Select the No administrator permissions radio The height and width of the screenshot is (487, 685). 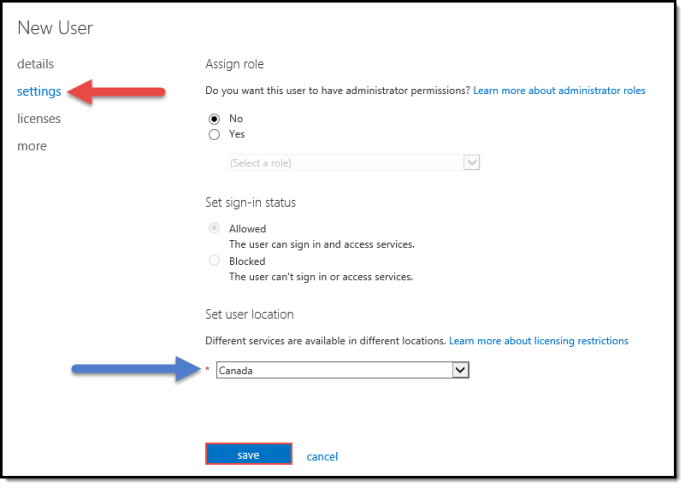pyautogui.click(x=214, y=118)
